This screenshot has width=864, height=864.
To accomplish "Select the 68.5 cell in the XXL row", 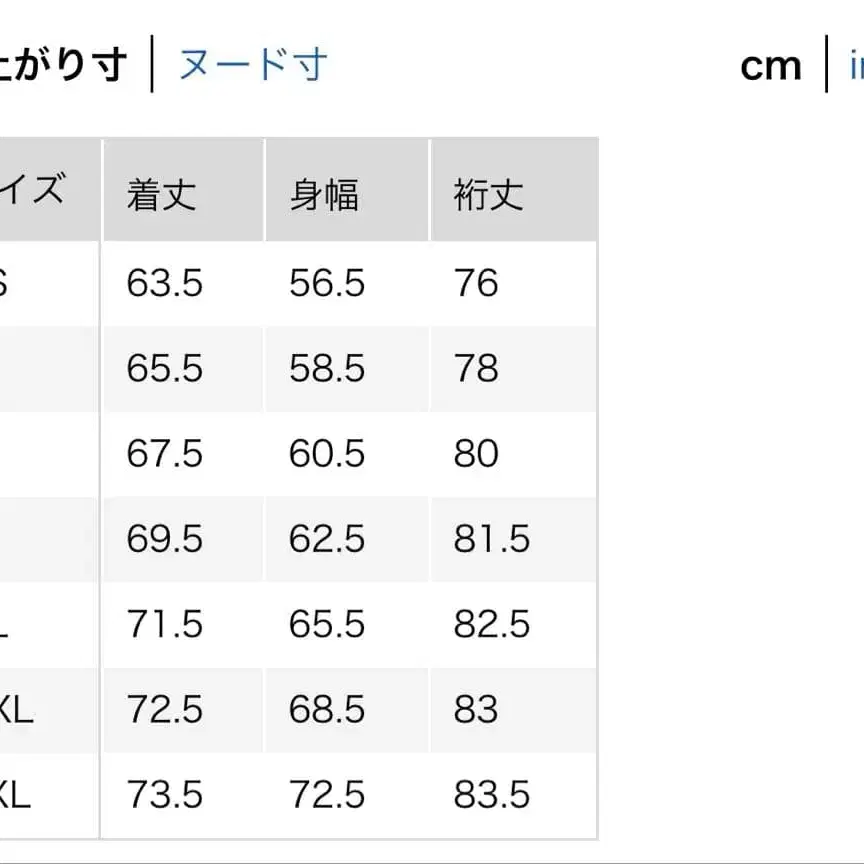I will tap(328, 710).
